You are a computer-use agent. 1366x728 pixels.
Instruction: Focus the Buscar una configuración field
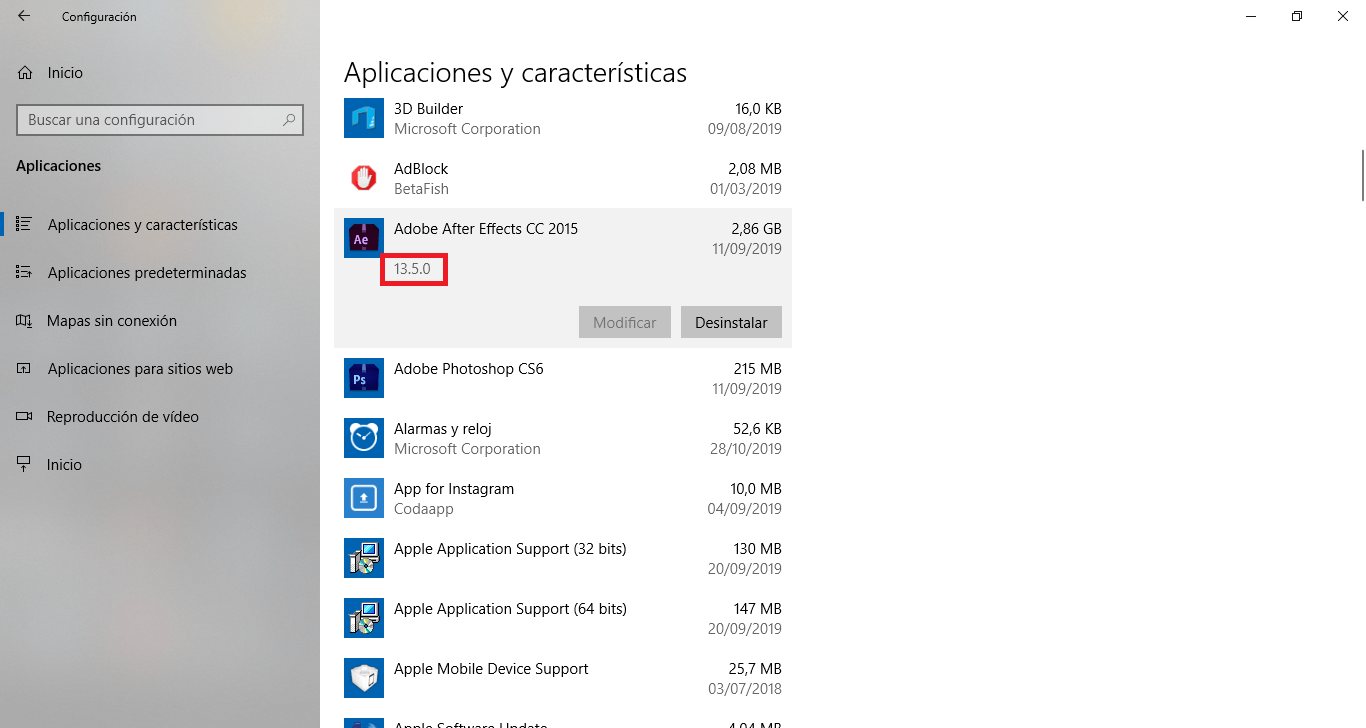click(x=160, y=119)
